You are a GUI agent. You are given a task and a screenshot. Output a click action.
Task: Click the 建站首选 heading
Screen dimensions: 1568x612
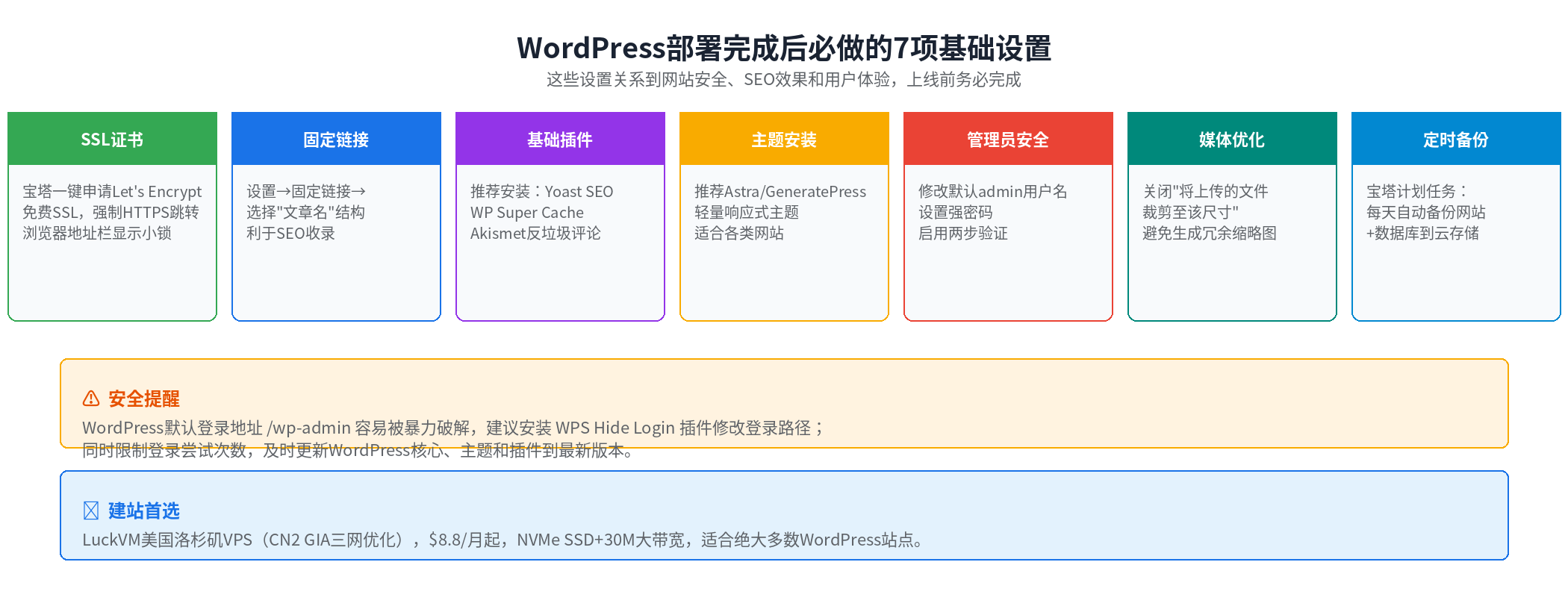pyautogui.click(x=144, y=510)
